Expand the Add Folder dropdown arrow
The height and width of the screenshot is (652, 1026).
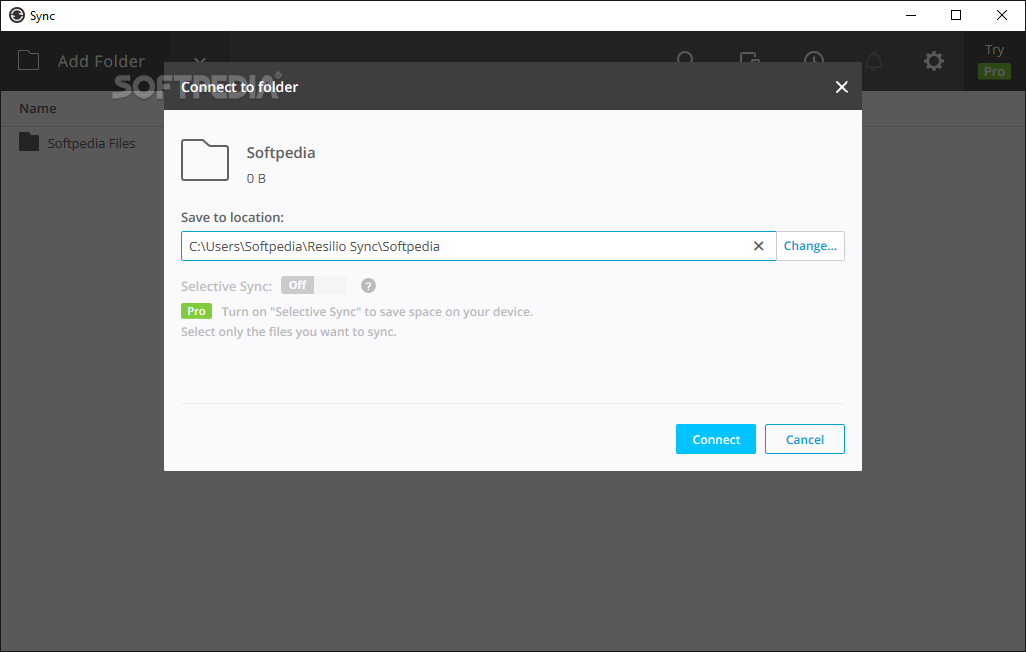(200, 61)
